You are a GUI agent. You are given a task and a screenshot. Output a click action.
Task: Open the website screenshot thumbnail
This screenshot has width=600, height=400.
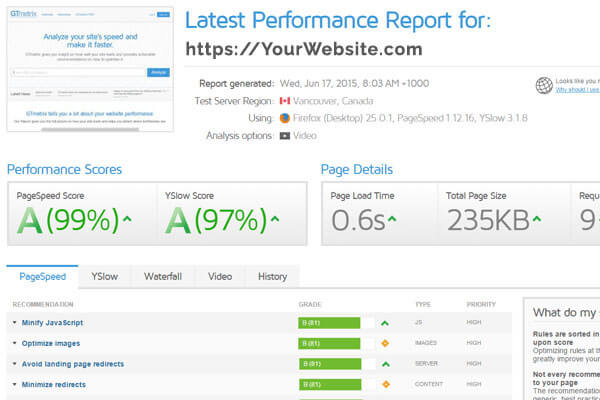coord(90,69)
